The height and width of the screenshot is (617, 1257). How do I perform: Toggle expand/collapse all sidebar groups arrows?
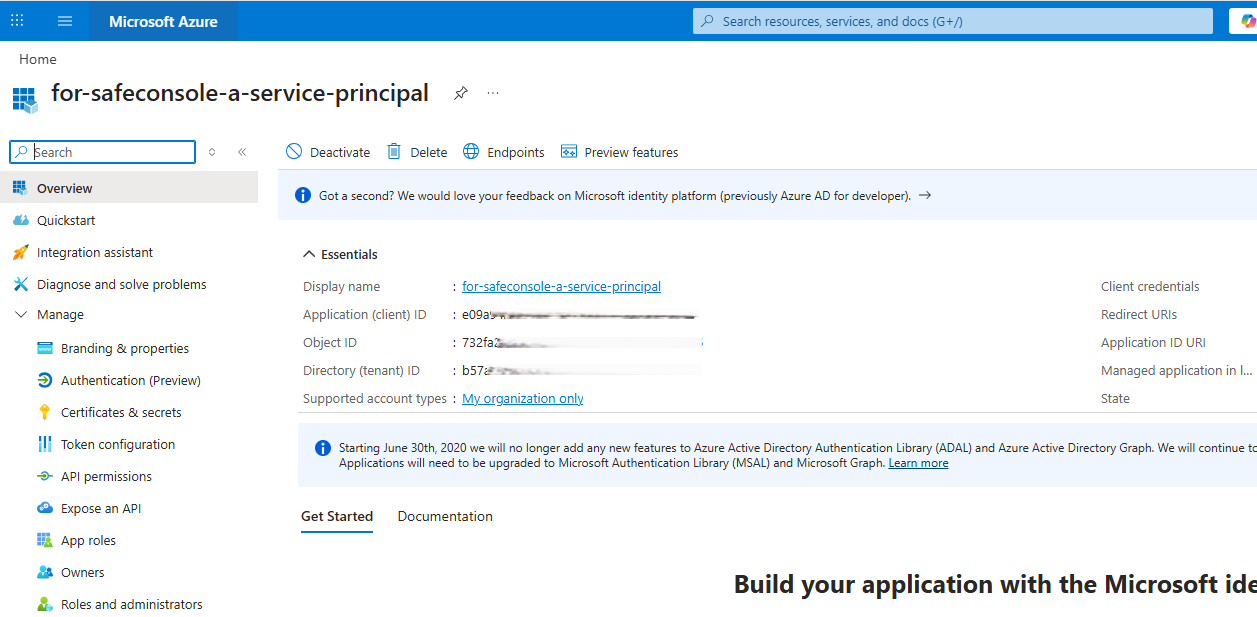pos(212,152)
